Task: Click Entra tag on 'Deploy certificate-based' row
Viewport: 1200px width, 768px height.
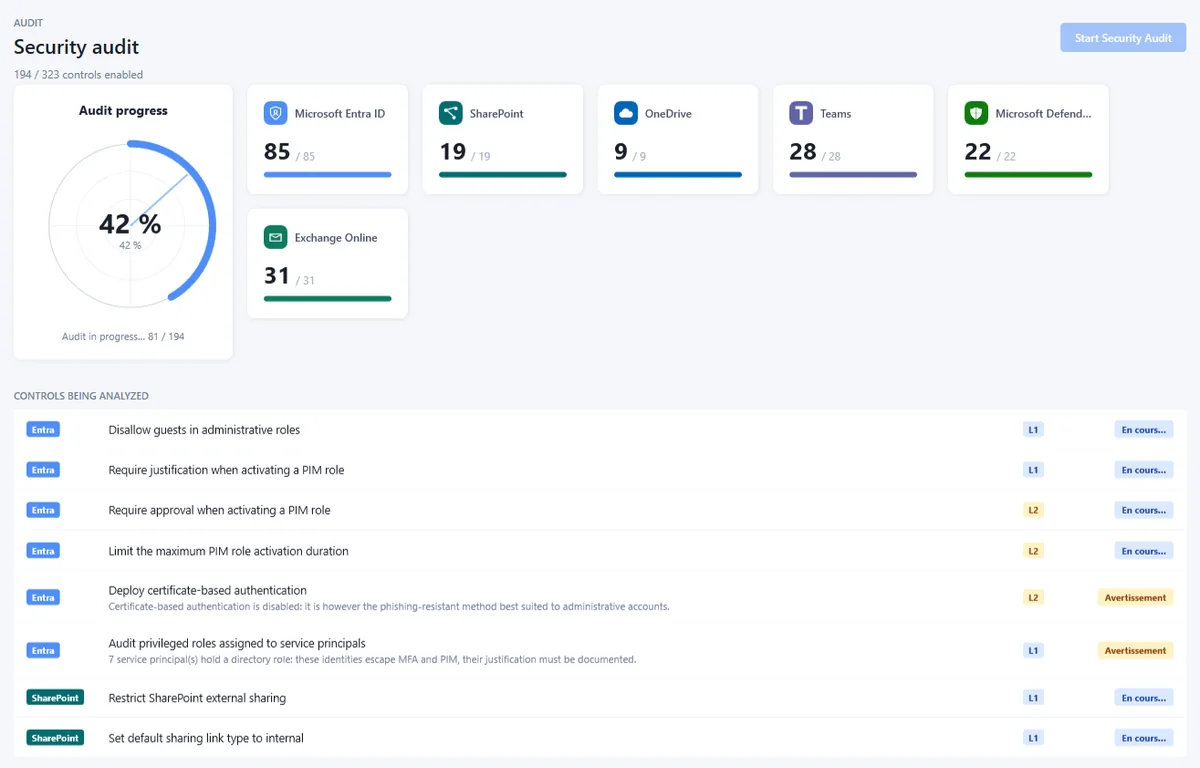Action: click(43, 598)
